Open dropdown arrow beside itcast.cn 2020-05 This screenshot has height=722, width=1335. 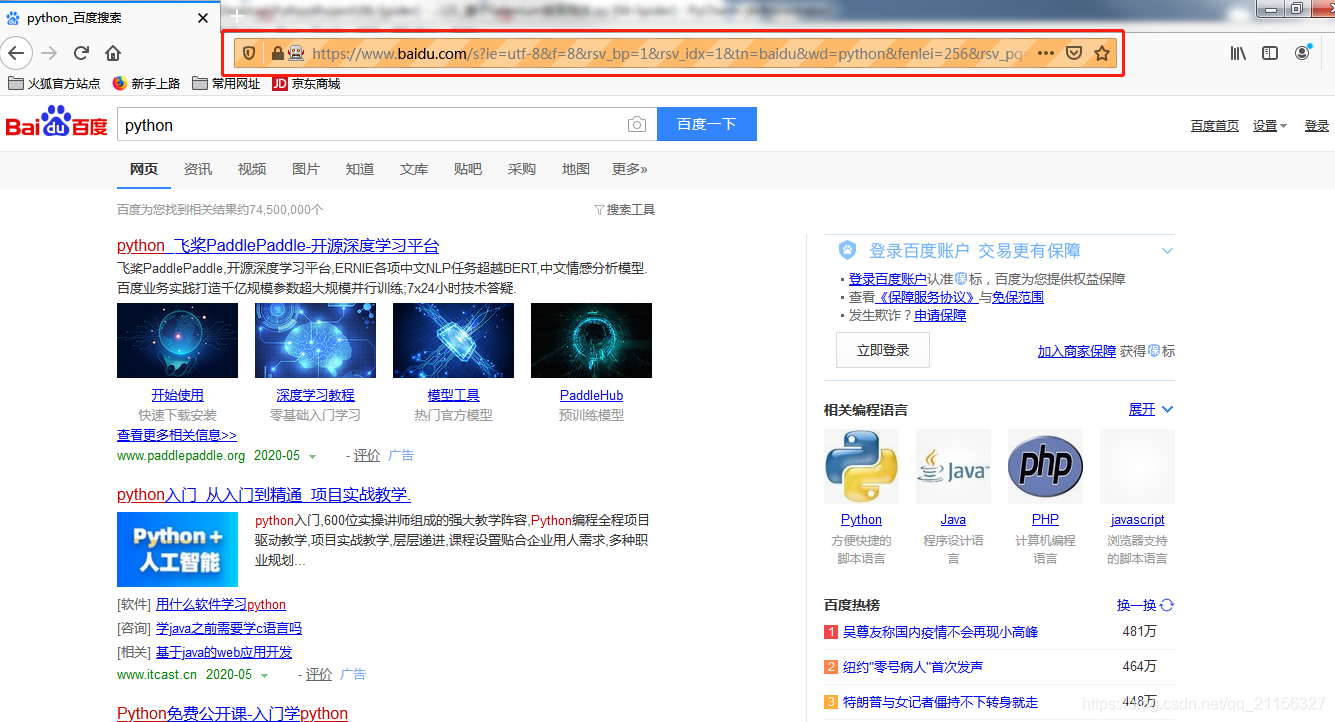pos(264,675)
